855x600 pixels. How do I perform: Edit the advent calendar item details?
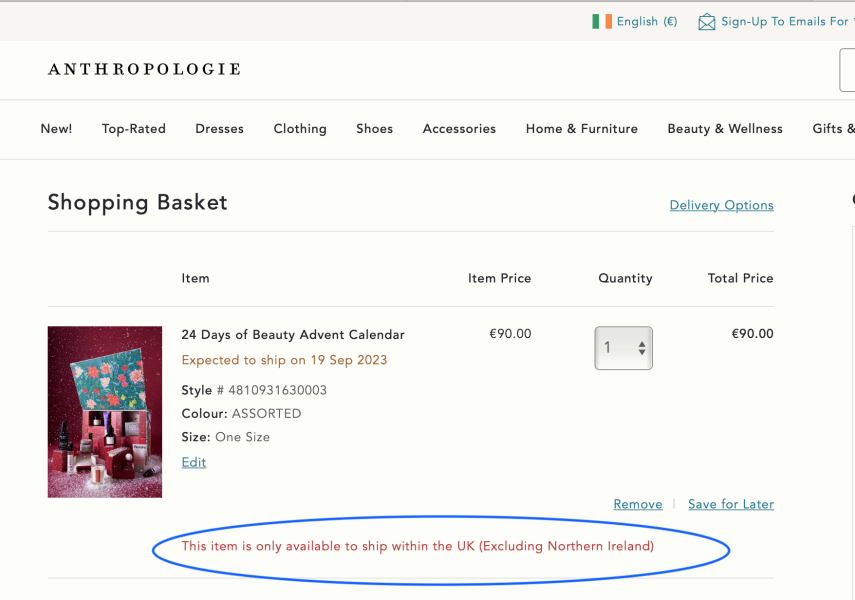tap(193, 462)
